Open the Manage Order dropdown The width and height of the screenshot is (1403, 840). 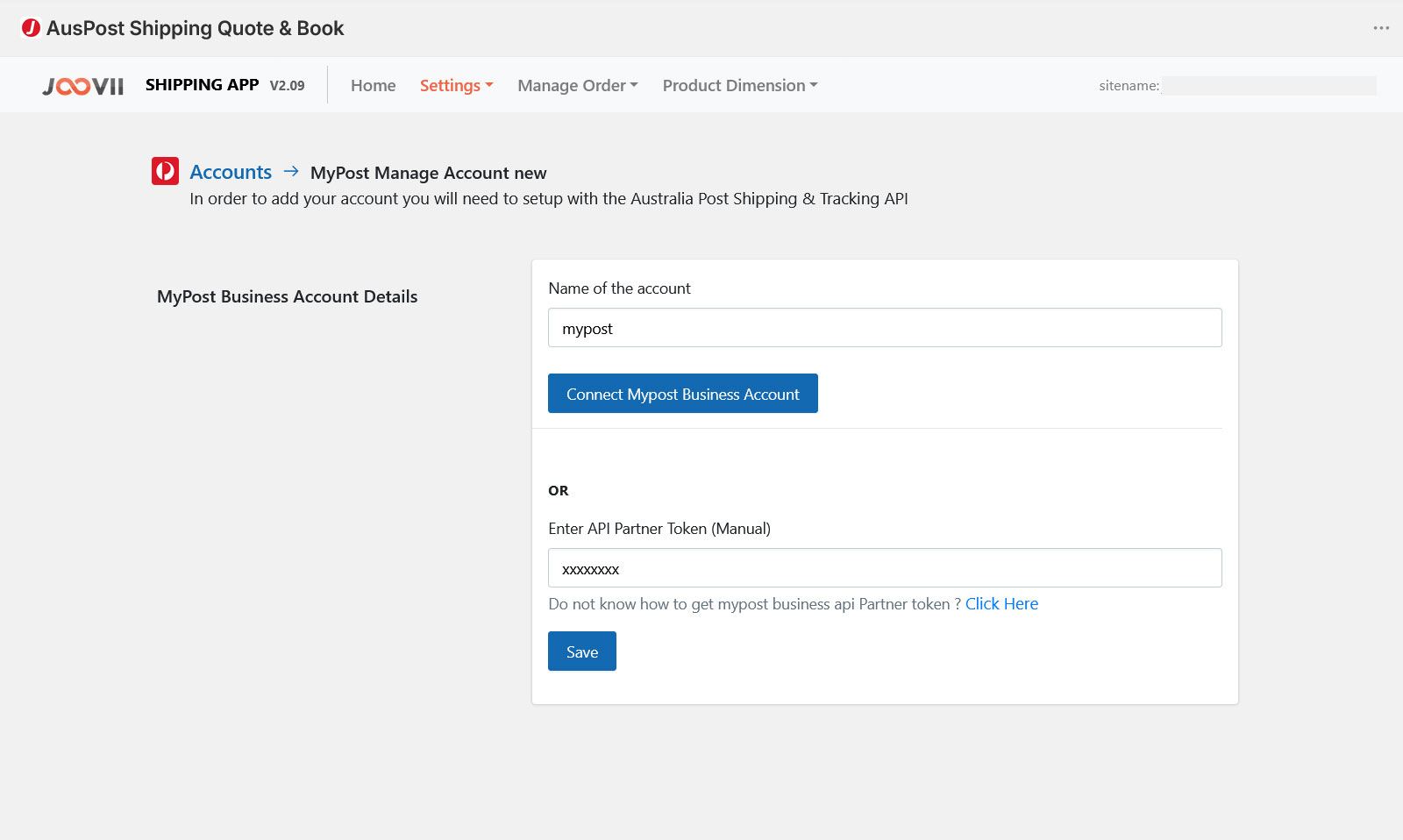click(x=577, y=85)
